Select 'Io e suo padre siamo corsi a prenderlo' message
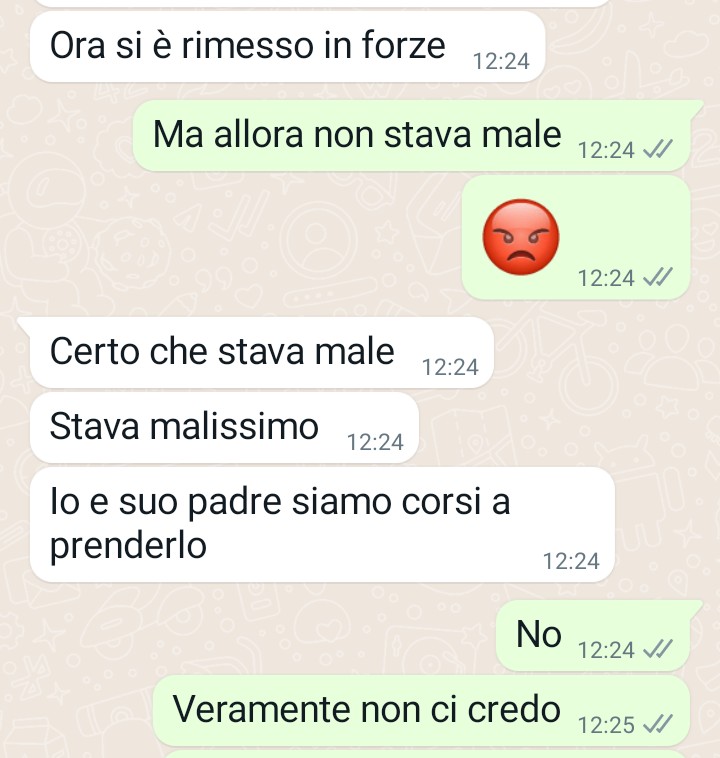This screenshot has width=720, height=758. tap(322, 525)
